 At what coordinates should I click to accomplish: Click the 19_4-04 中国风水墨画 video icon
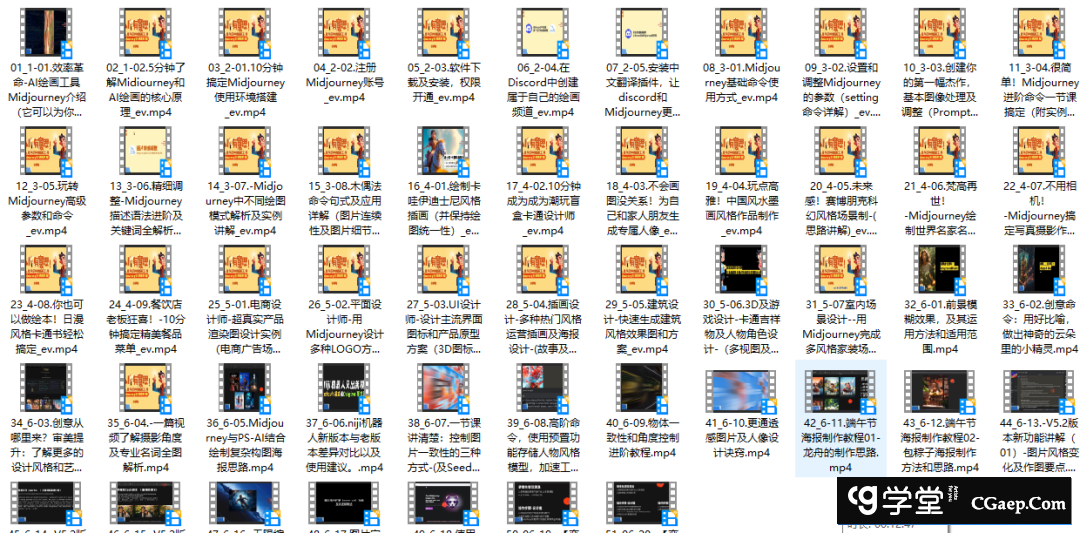pyautogui.click(x=741, y=151)
